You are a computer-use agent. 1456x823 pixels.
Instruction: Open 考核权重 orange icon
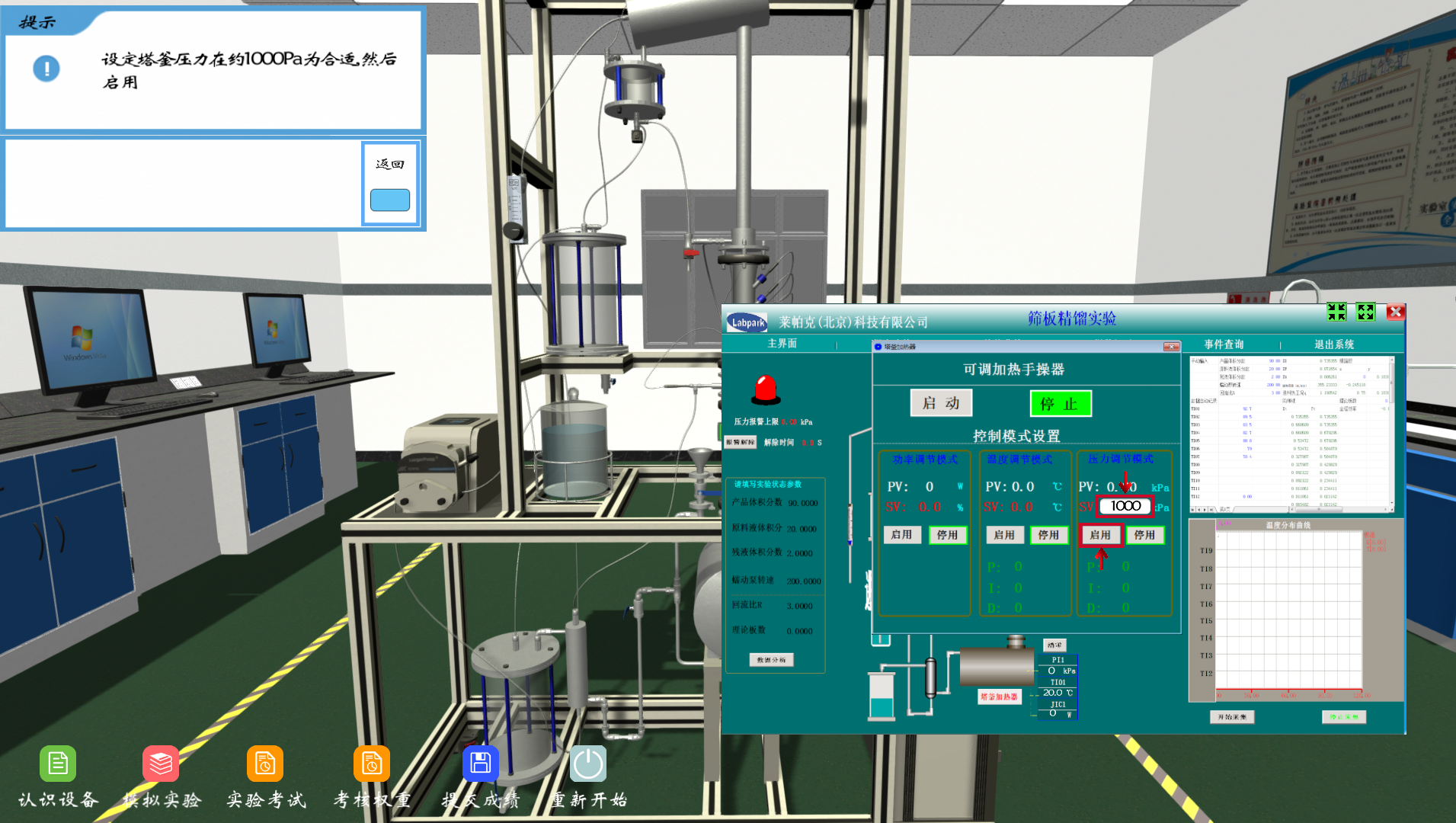pos(372,764)
